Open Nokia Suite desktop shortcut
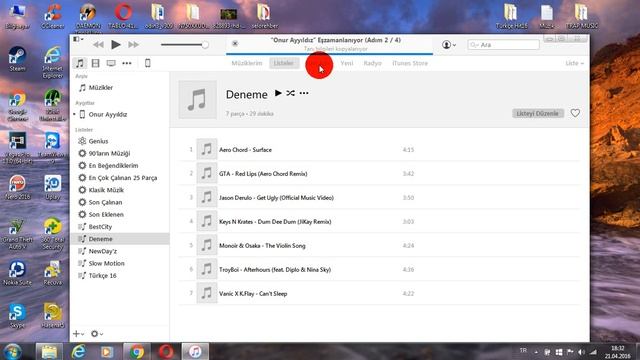 pos(17,273)
